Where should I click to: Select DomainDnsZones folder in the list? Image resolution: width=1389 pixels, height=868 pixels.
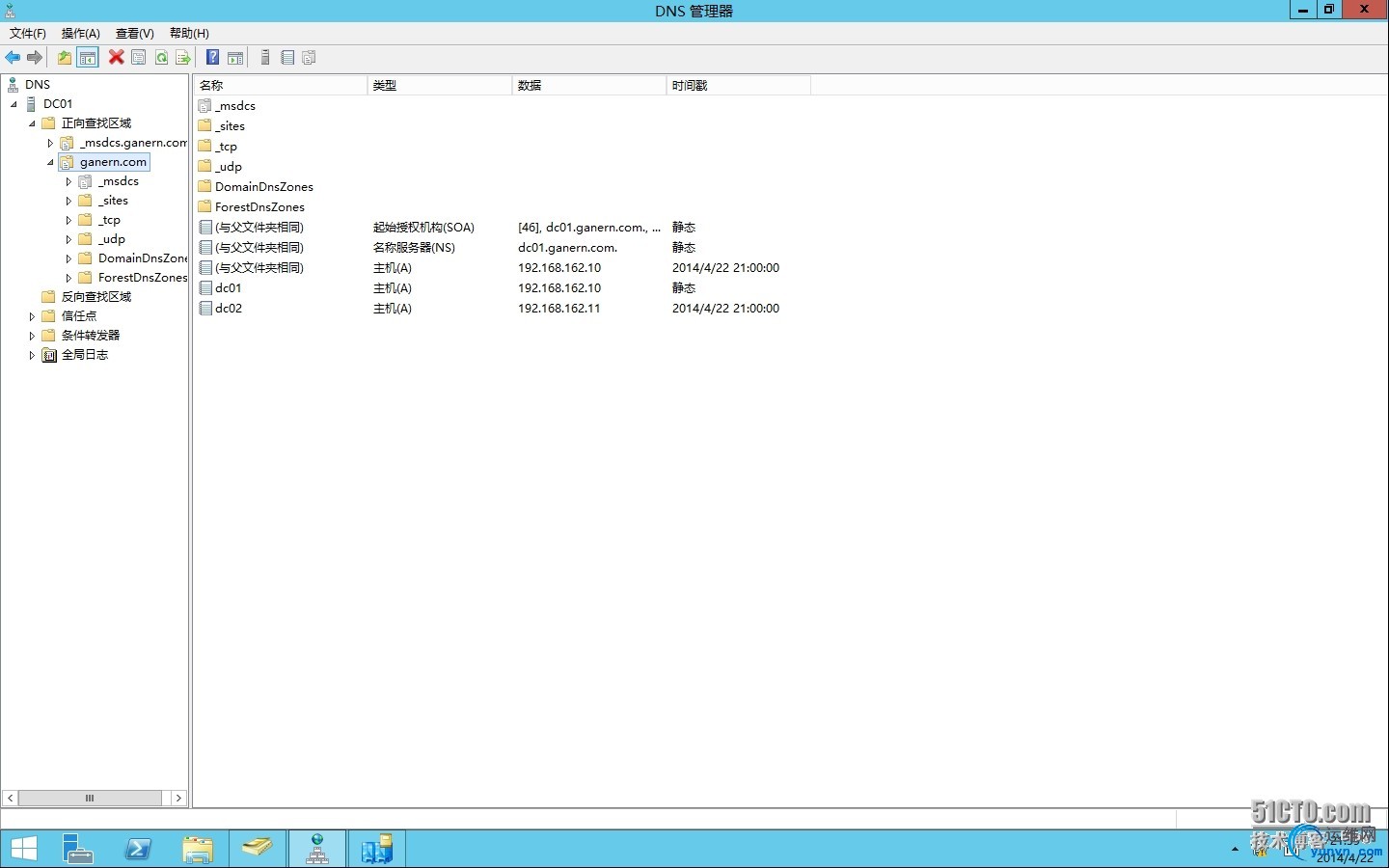pos(264,187)
